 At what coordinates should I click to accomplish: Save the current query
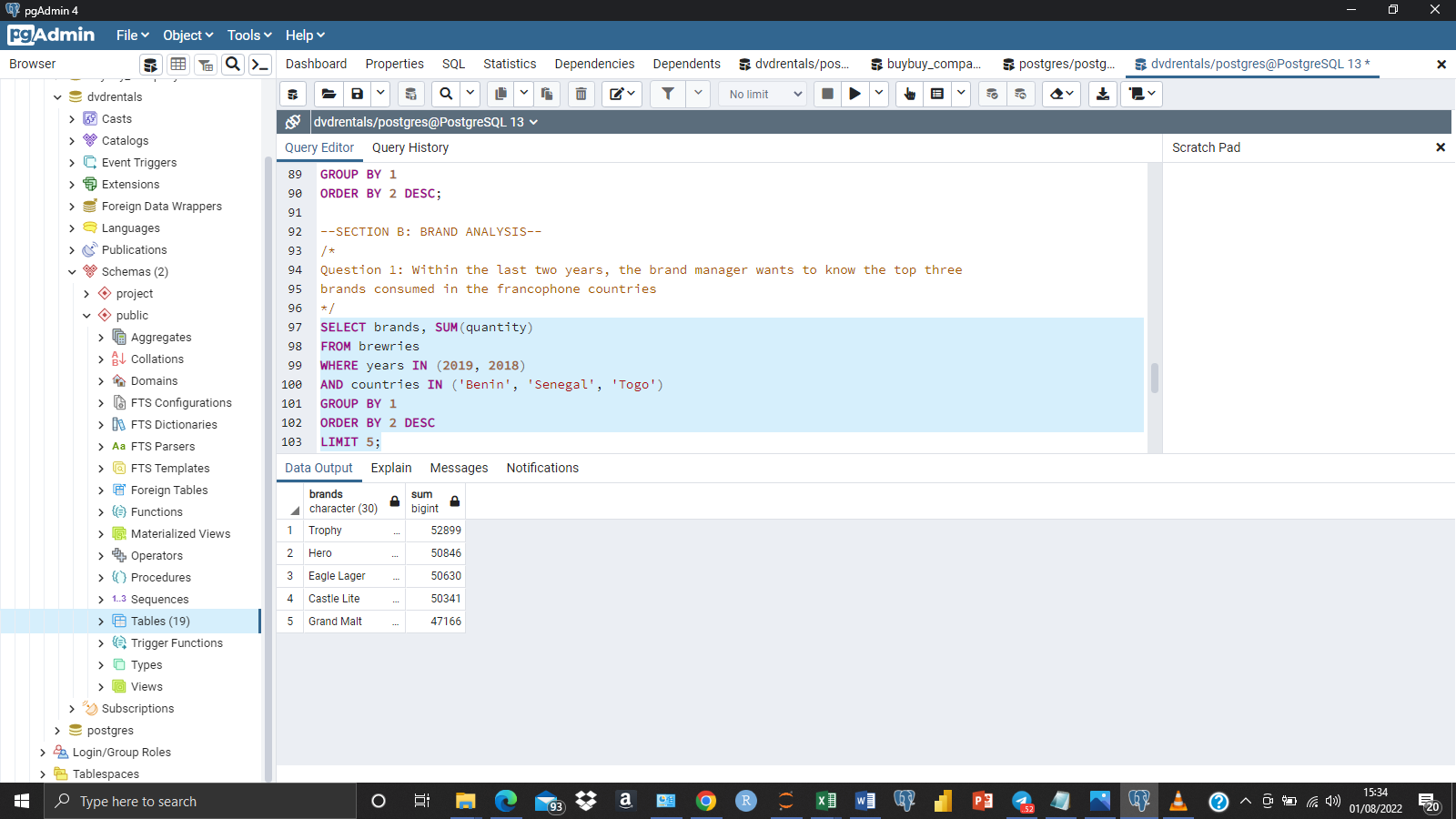357,94
